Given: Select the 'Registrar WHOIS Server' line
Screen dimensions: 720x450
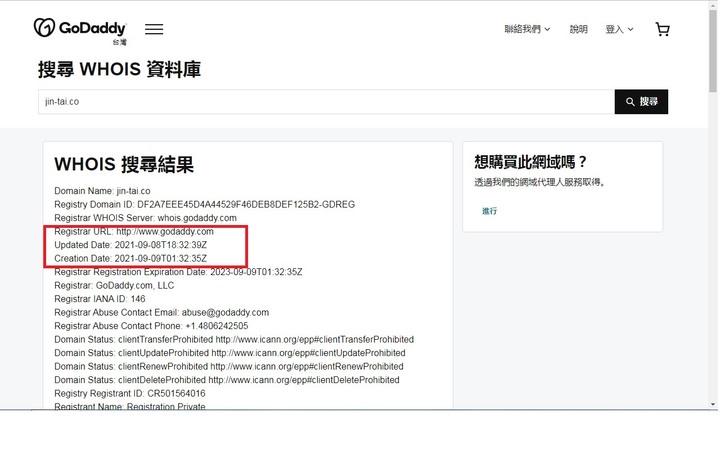Looking at the screenshot, I should (145, 218).
